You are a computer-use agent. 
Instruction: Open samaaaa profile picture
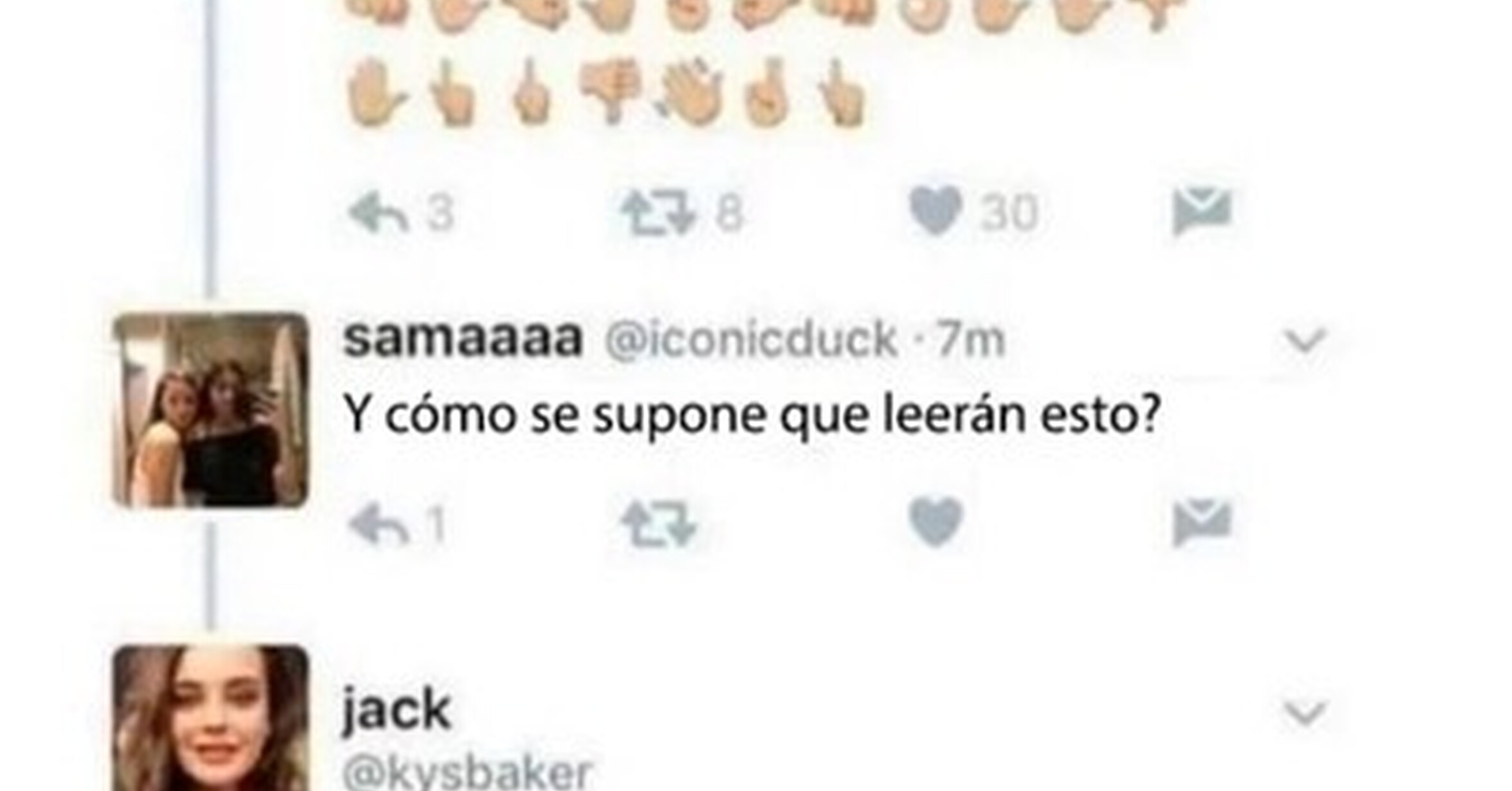(x=210, y=410)
